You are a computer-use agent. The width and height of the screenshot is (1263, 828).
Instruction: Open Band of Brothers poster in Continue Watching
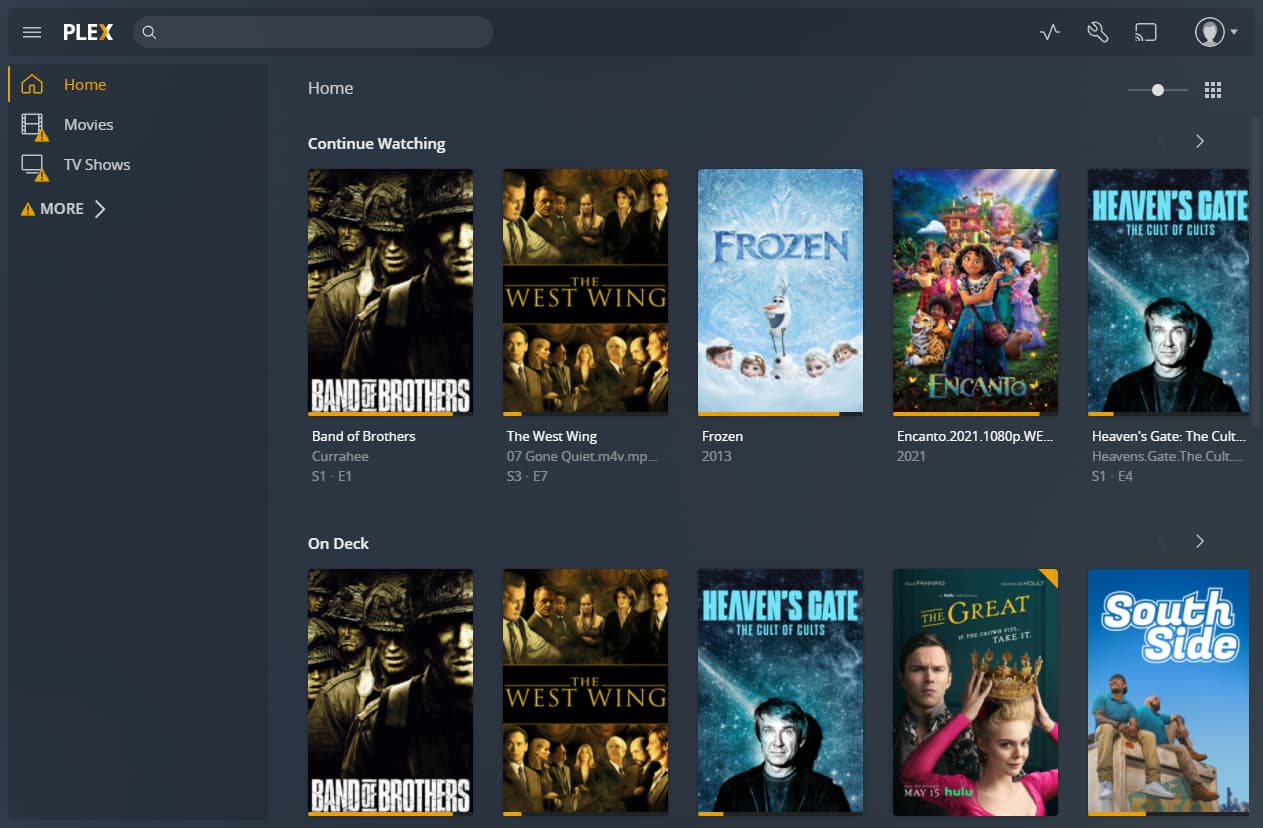[x=390, y=291]
